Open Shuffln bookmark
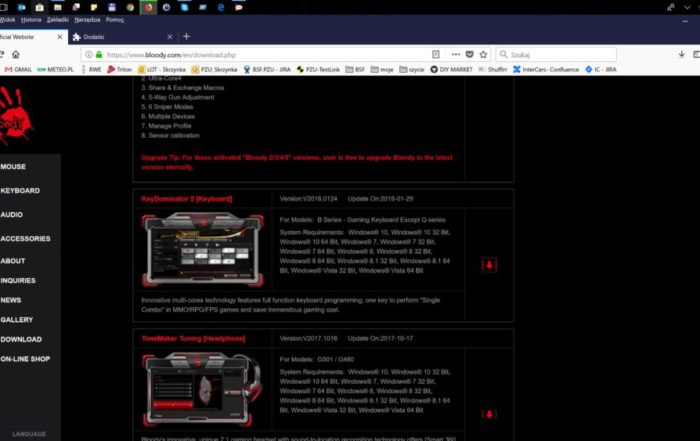 [x=492, y=69]
